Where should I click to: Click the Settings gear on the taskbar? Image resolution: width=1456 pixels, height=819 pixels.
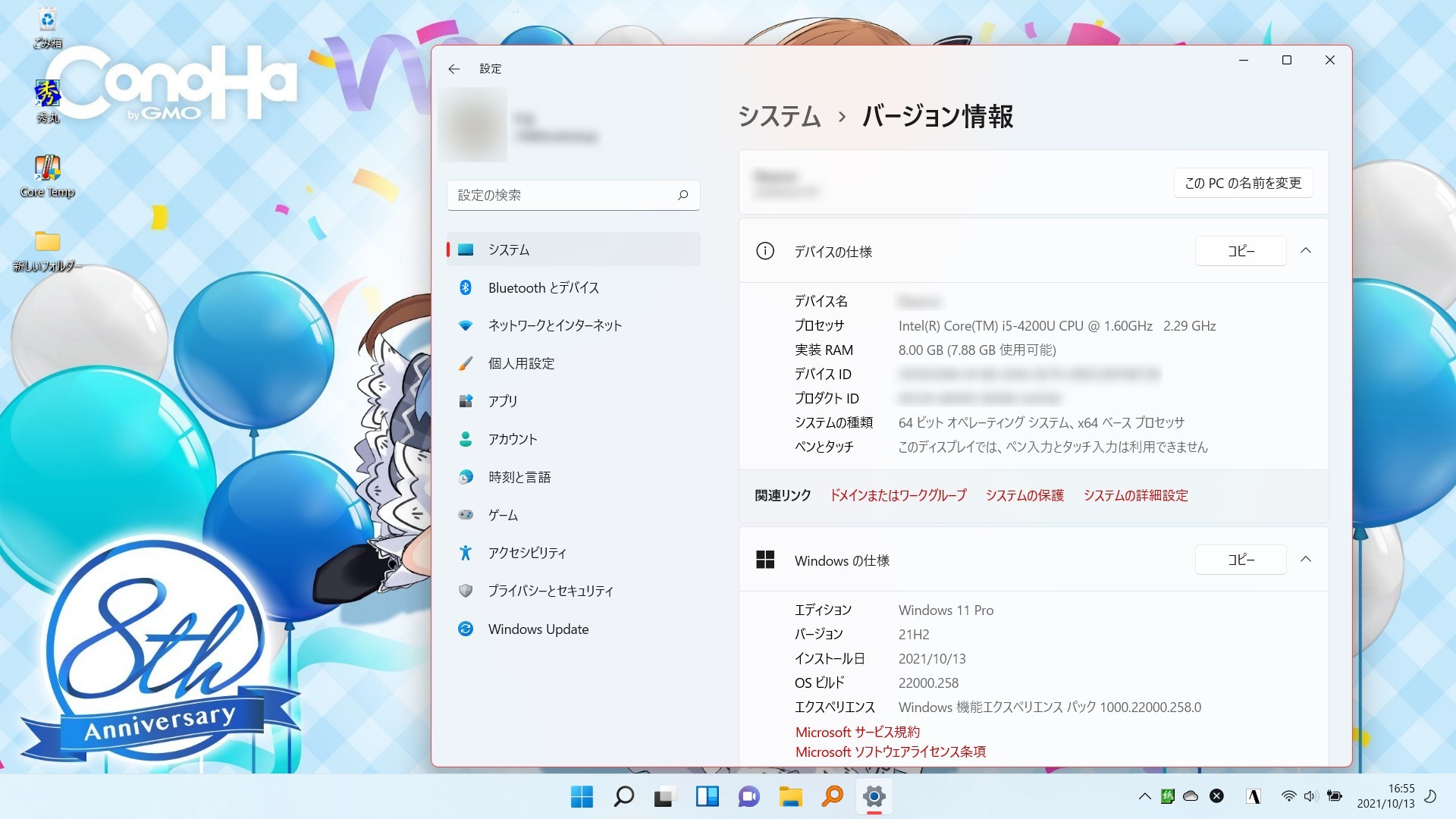point(874,796)
